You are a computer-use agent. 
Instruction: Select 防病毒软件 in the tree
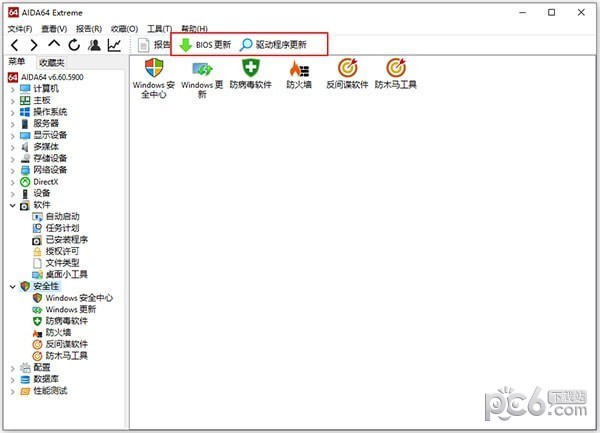coord(60,321)
